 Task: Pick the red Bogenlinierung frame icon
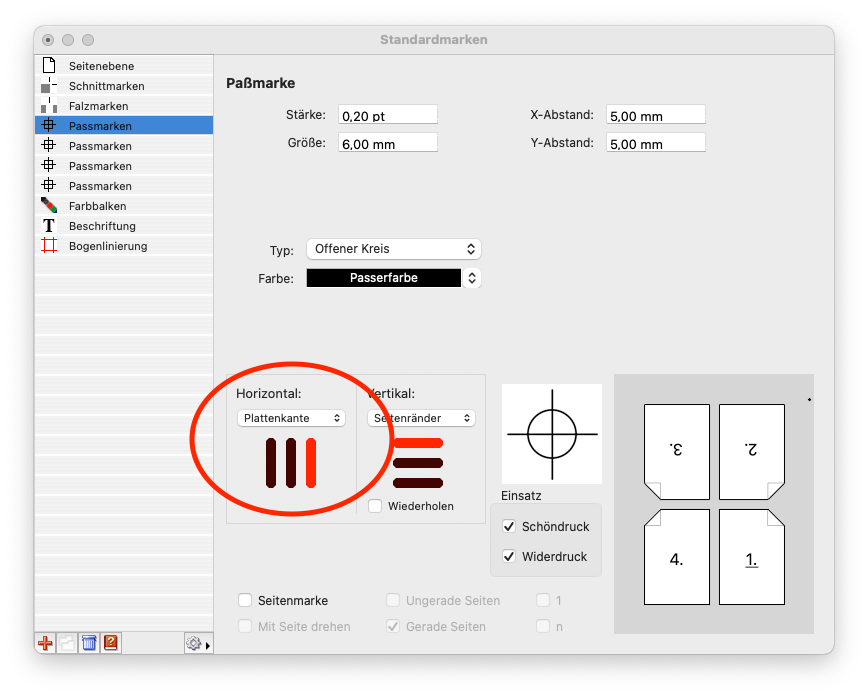coord(49,245)
